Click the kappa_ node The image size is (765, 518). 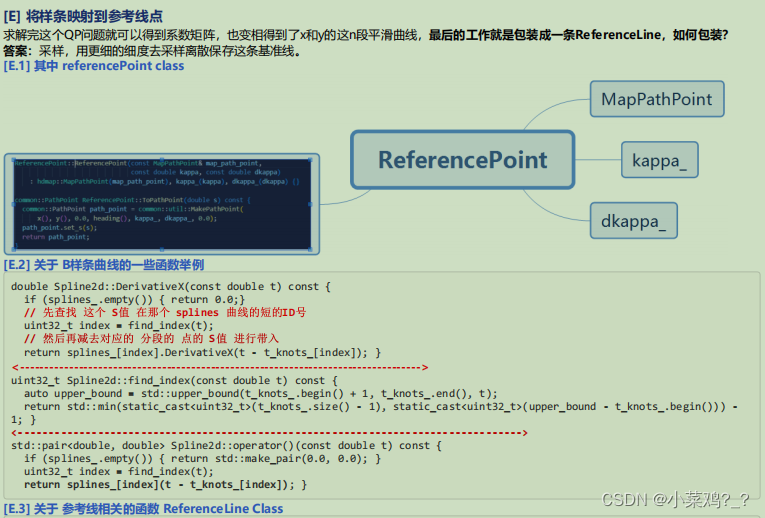tap(660, 160)
